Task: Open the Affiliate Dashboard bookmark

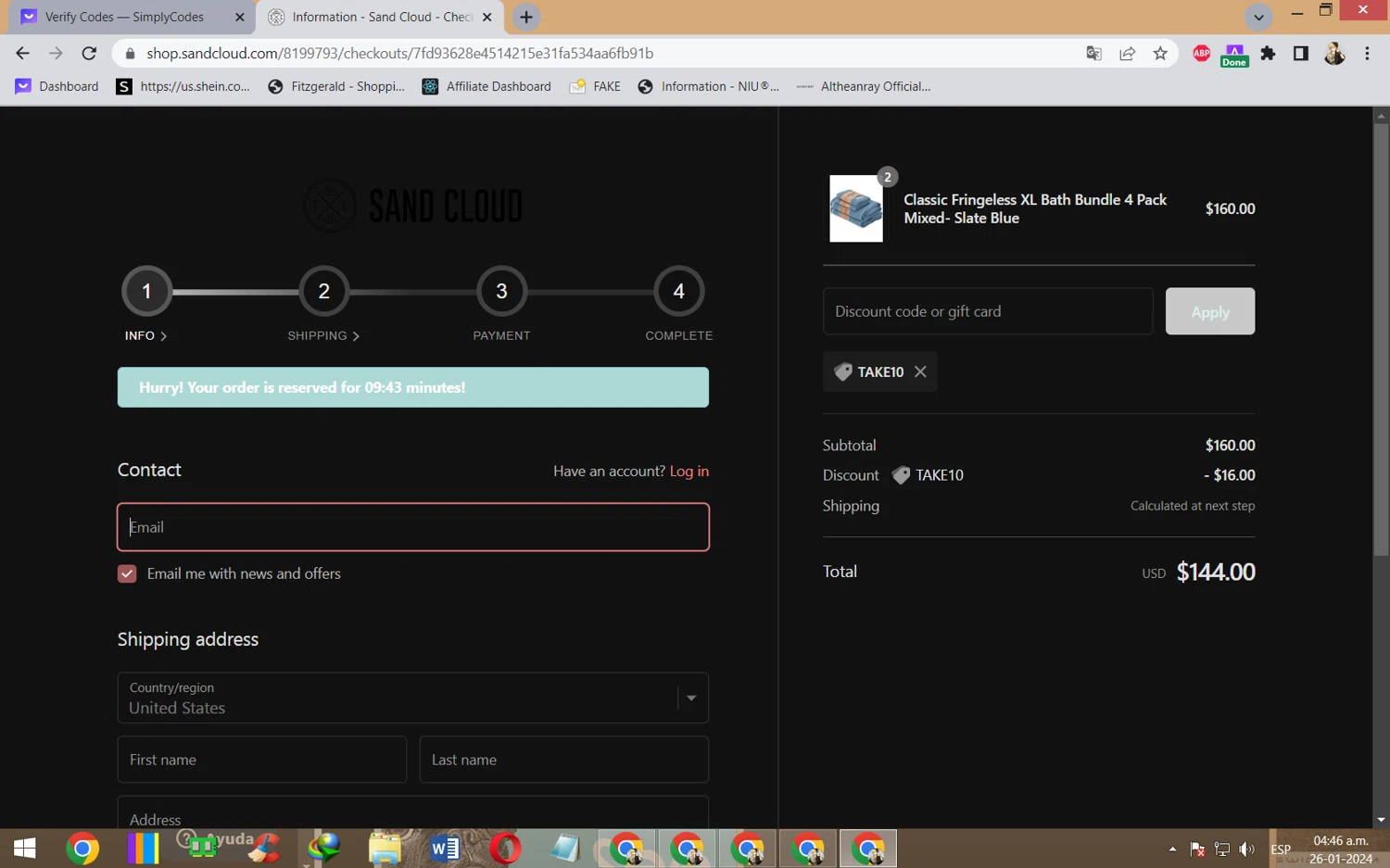Action: click(x=486, y=86)
